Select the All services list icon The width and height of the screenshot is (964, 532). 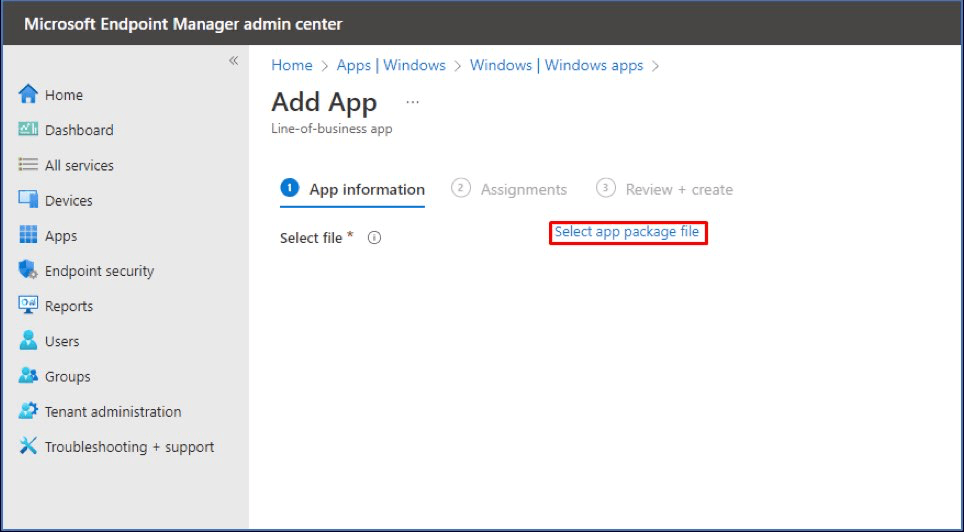tap(28, 165)
